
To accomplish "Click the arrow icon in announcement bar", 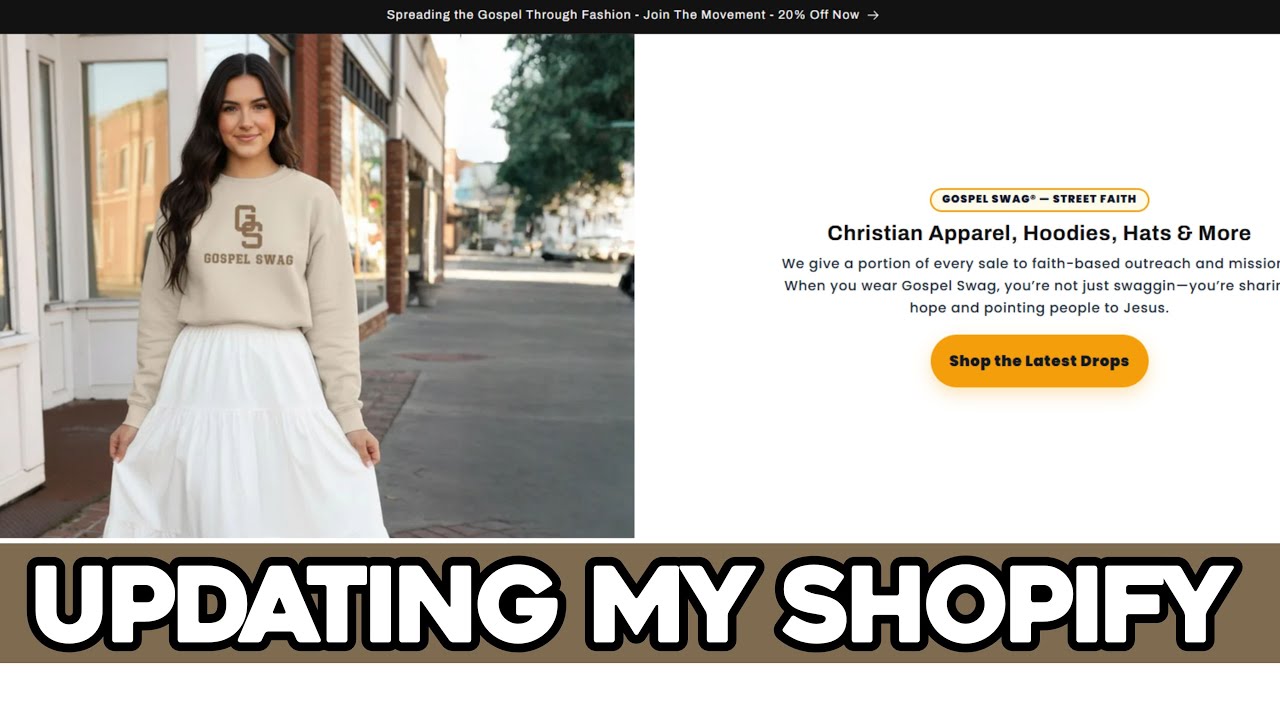I will coord(873,15).
